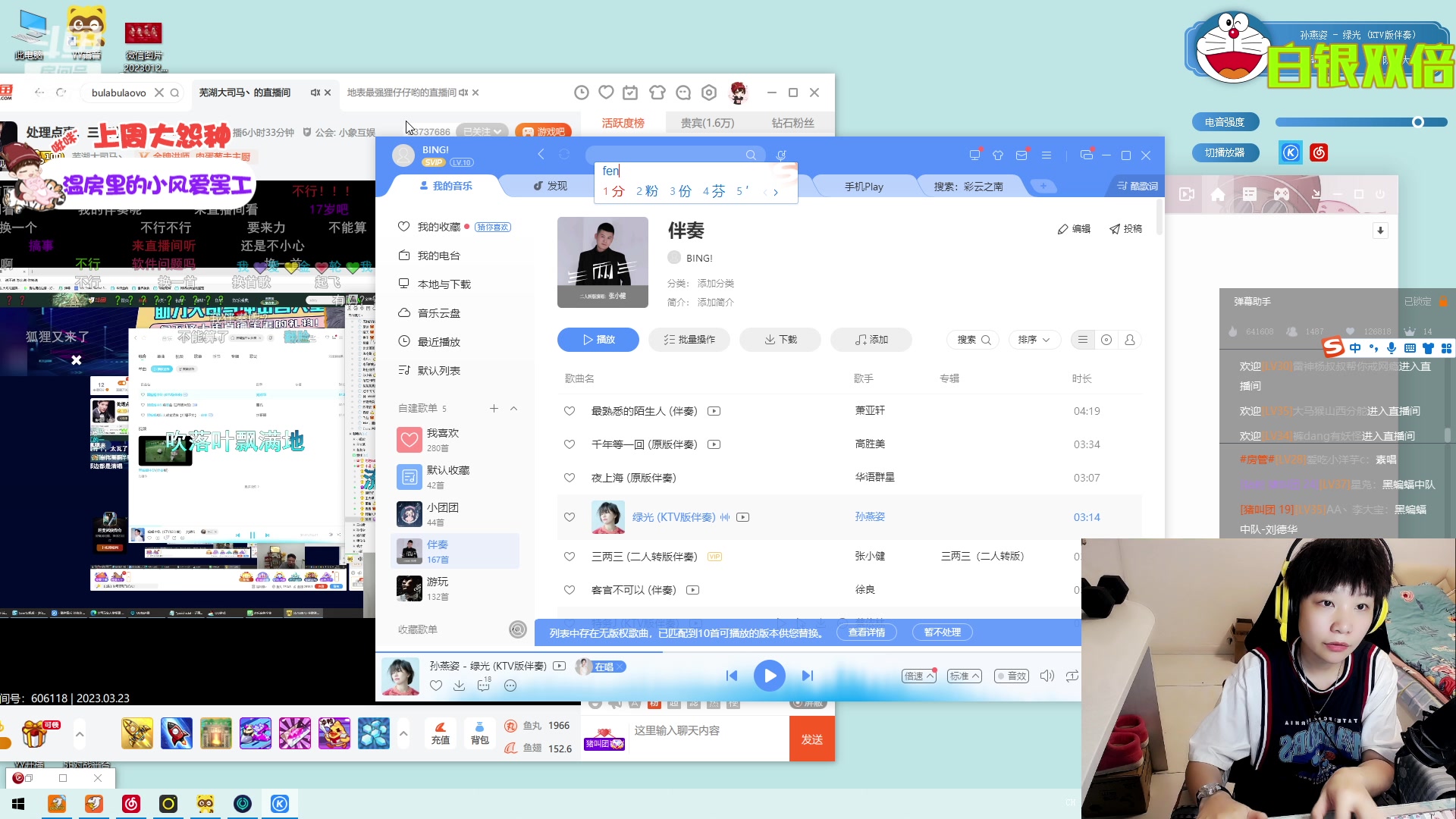The image size is (1456, 819).
Task: Toggle the 音效 sound effect switch
Action: [x=1012, y=676]
